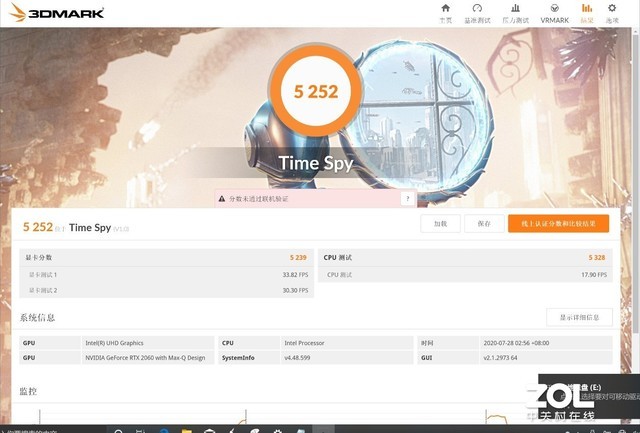640x433 pixels.
Task: Click the 显卡分数 5 239 row
Action: point(167,258)
